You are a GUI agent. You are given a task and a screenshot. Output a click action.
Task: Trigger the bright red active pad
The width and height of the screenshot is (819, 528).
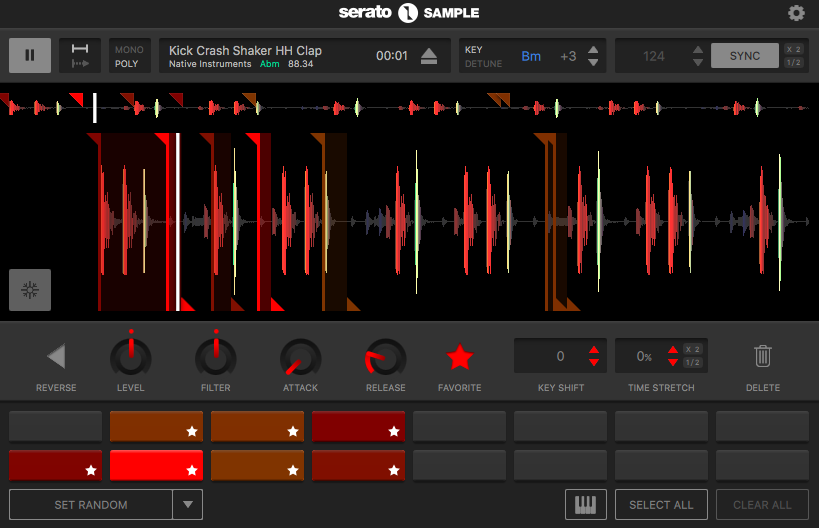pos(156,465)
